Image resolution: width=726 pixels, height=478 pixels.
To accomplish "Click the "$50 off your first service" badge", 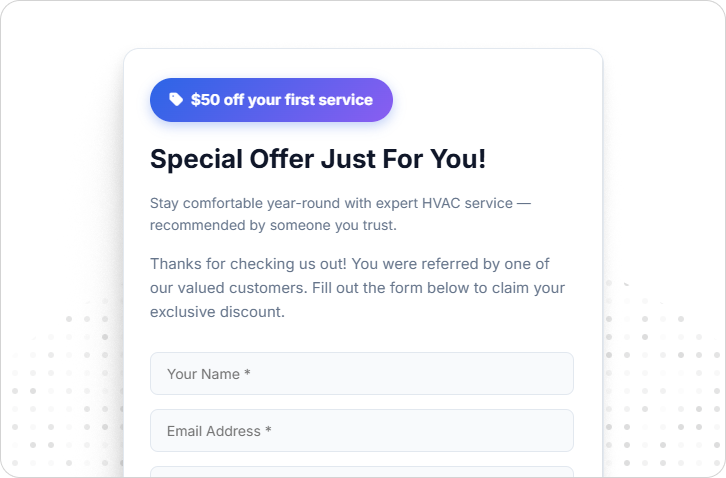I will pyautogui.click(x=271, y=100).
